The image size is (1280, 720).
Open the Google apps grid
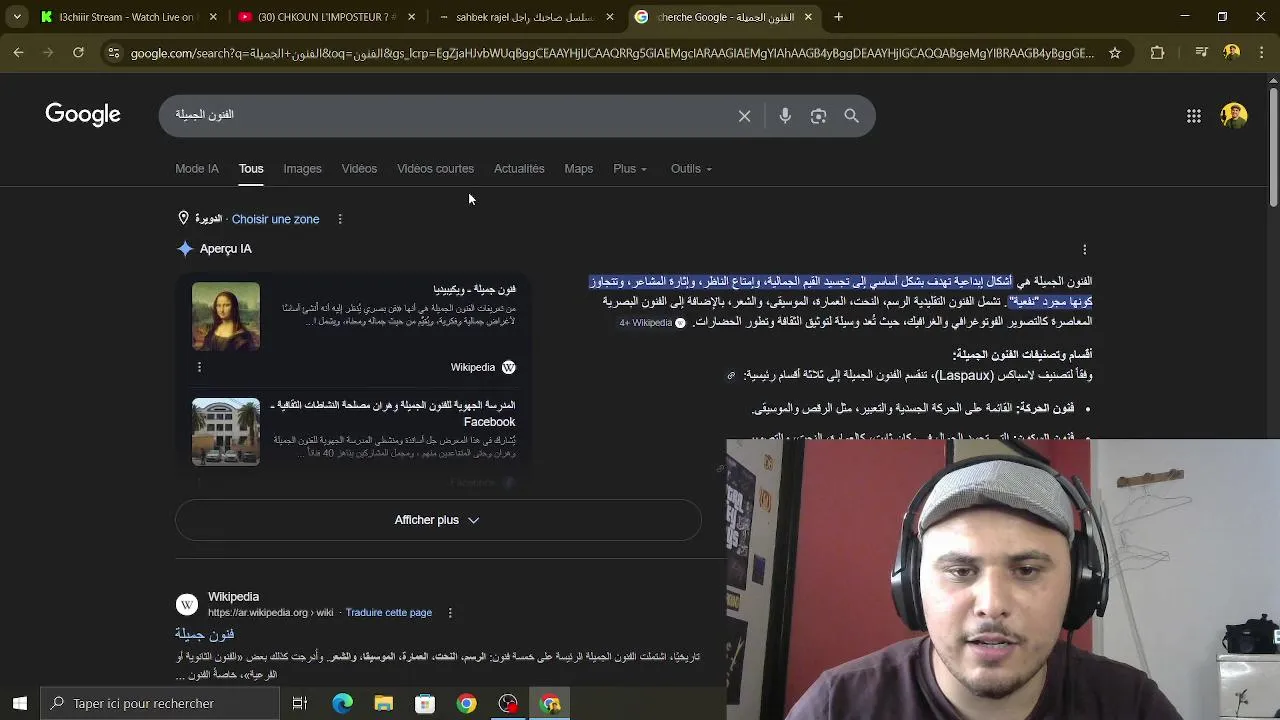tap(1194, 116)
